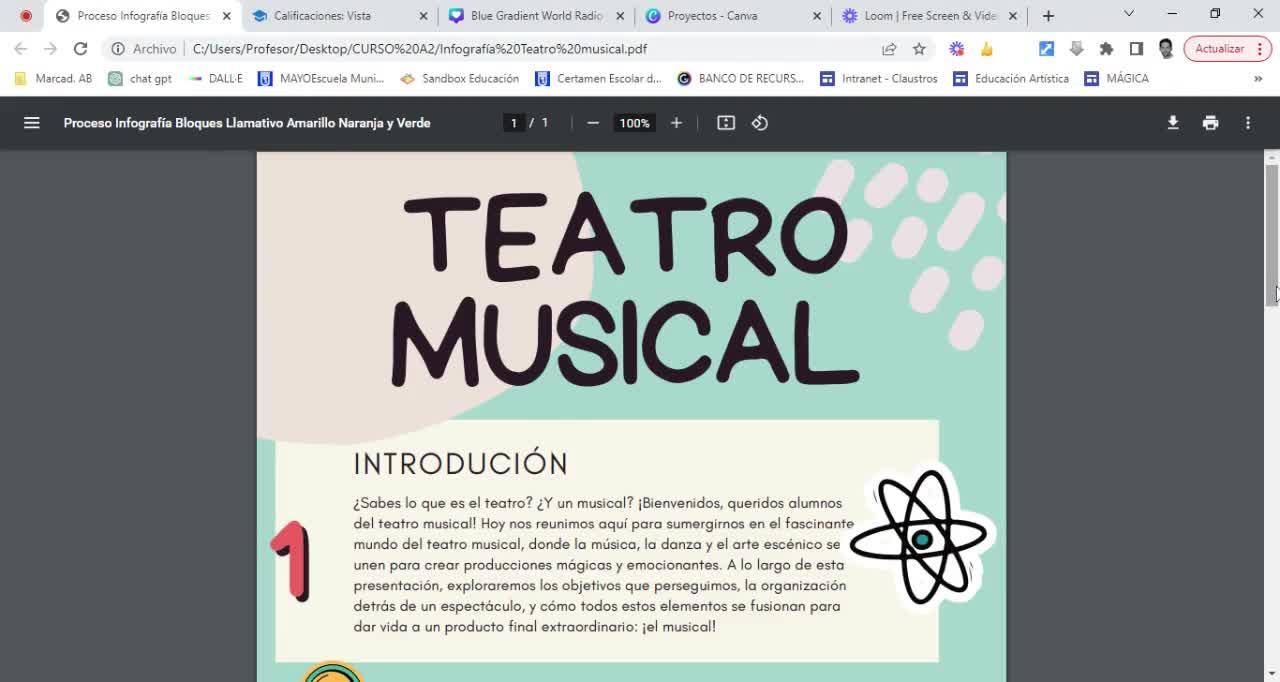Click the TEATRO title word
Viewport: 1280px width, 682px height.
626,235
